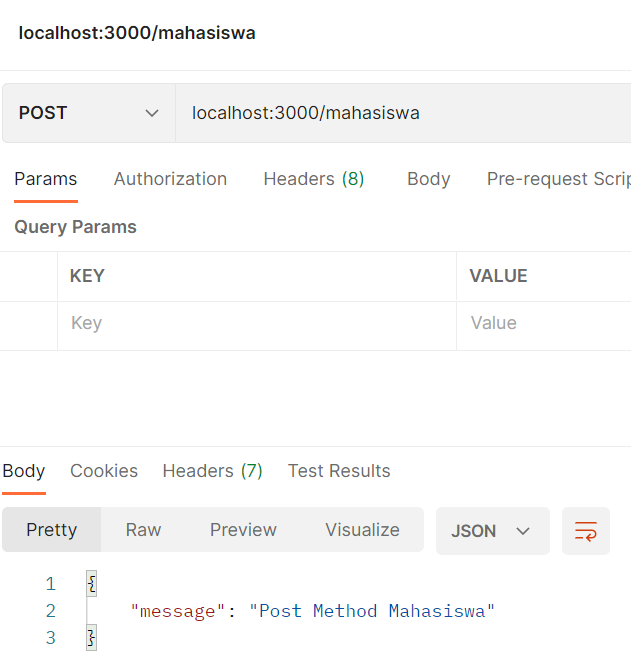Open the request Headers (8) tab
The height and width of the screenshot is (663, 631).
pyautogui.click(x=314, y=179)
